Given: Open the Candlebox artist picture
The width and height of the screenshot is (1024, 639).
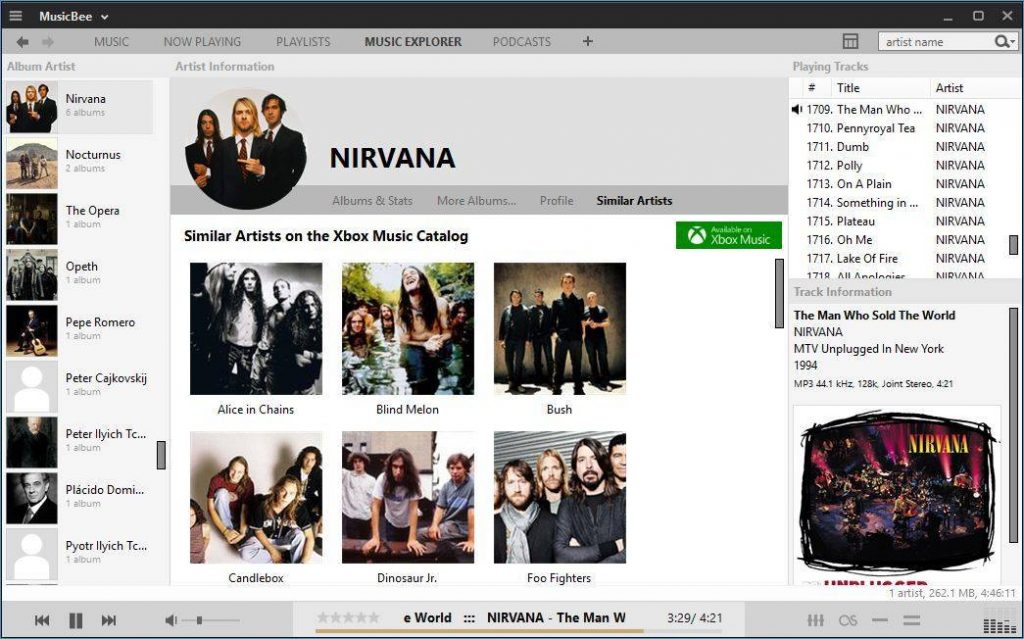Looking at the screenshot, I should (x=256, y=497).
